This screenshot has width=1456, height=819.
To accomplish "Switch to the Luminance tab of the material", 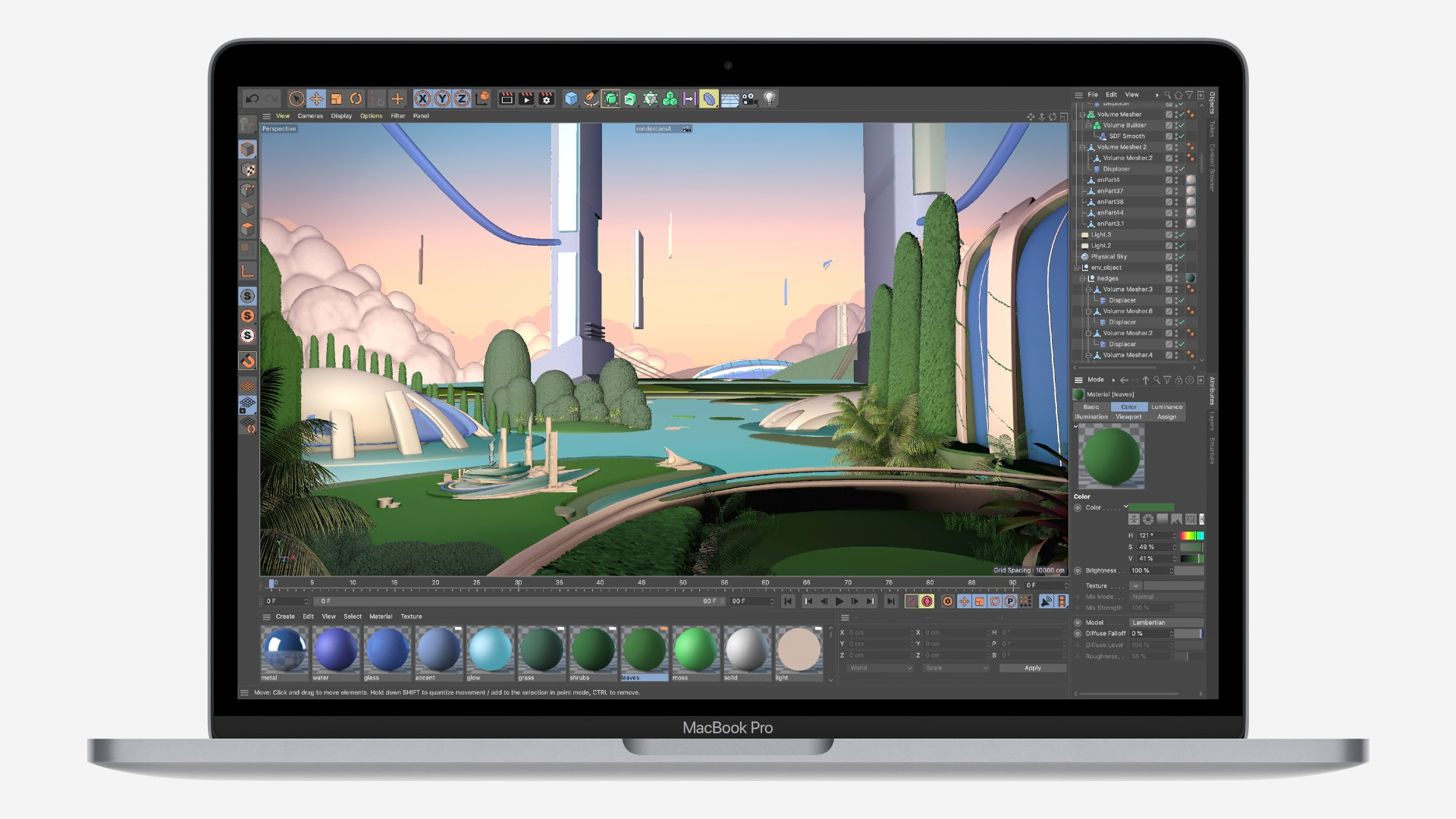I will pos(1166,406).
